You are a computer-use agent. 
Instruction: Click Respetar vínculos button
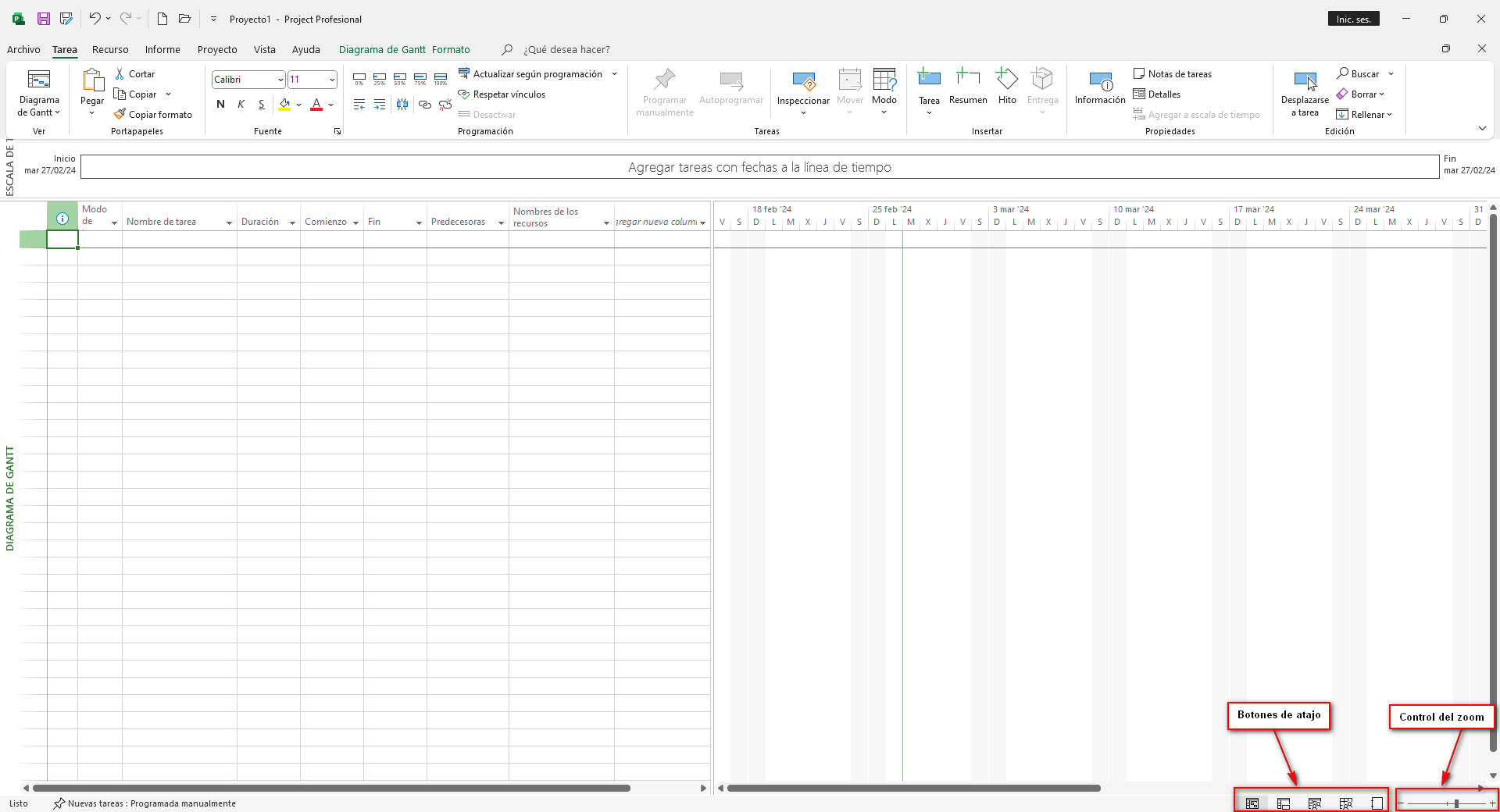coord(502,94)
